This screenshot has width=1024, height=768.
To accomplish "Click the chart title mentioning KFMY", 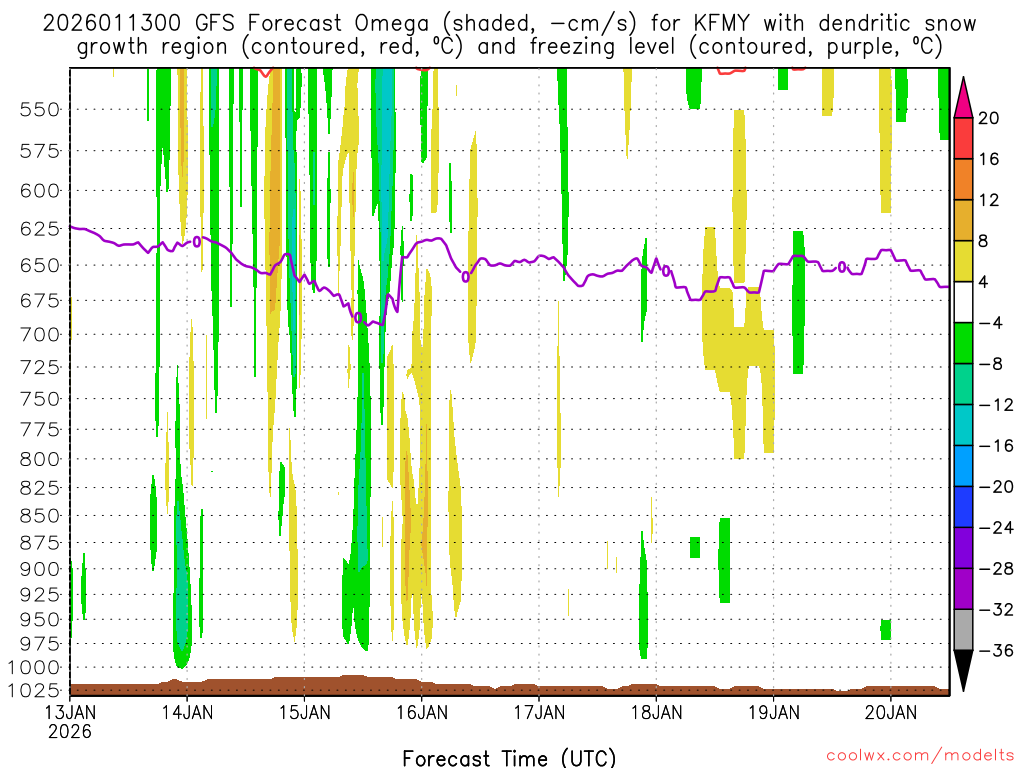I will 509,35.
